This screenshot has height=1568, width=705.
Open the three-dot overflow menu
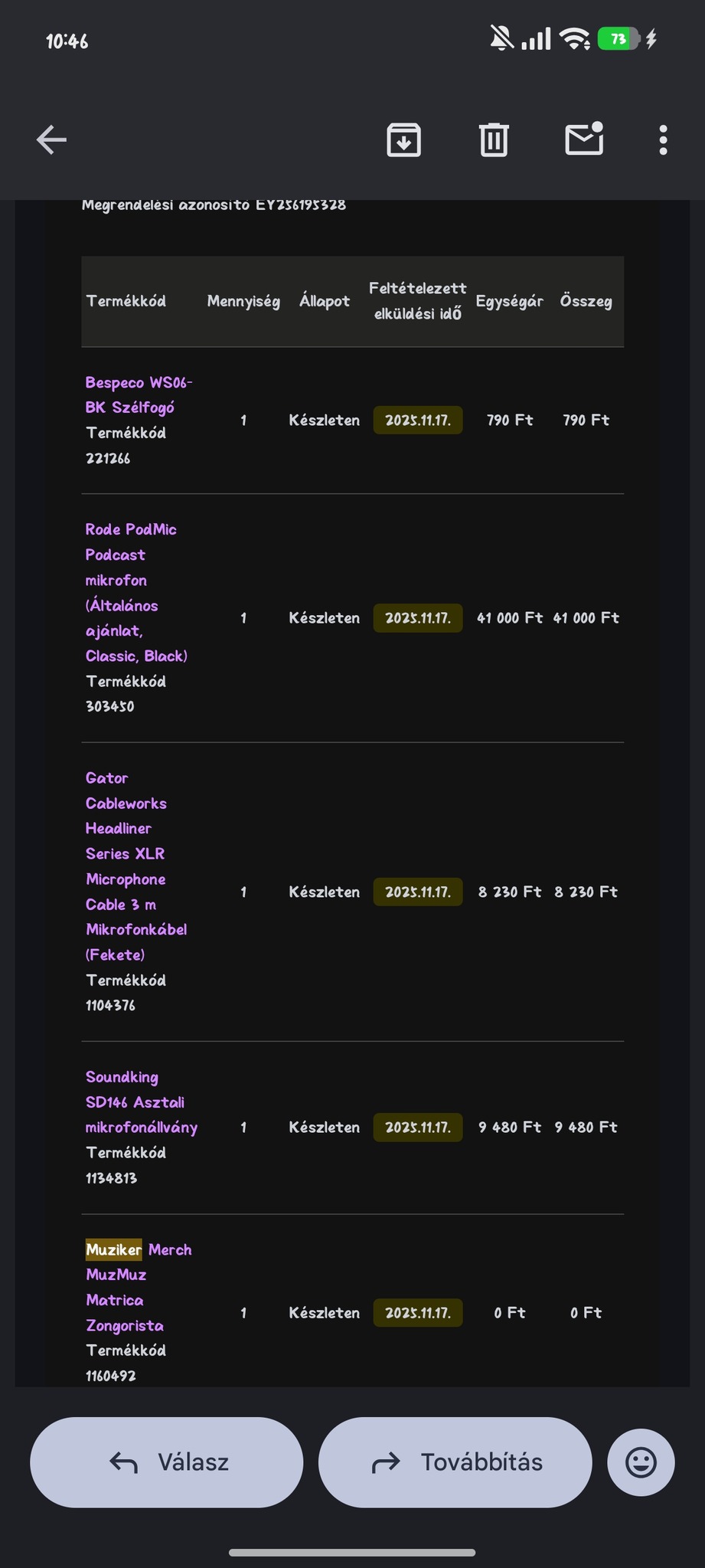(663, 140)
